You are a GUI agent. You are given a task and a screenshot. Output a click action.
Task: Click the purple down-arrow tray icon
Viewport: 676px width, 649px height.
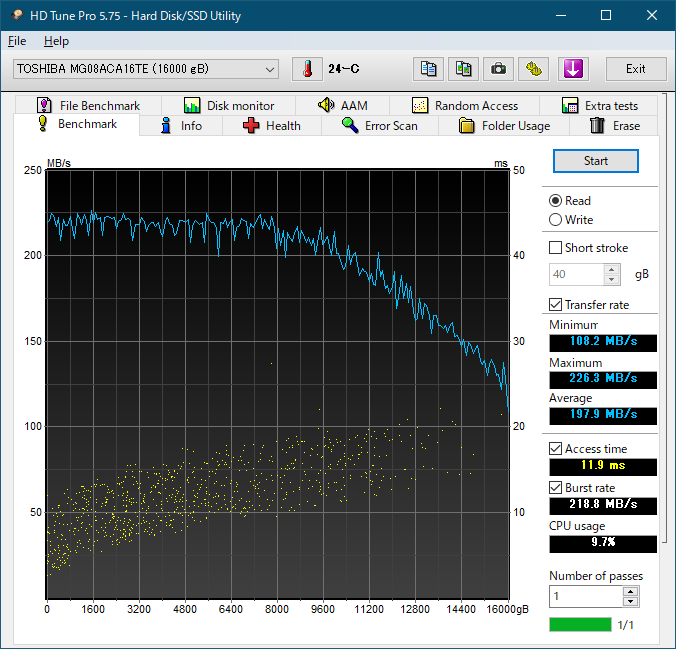click(x=573, y=69)
